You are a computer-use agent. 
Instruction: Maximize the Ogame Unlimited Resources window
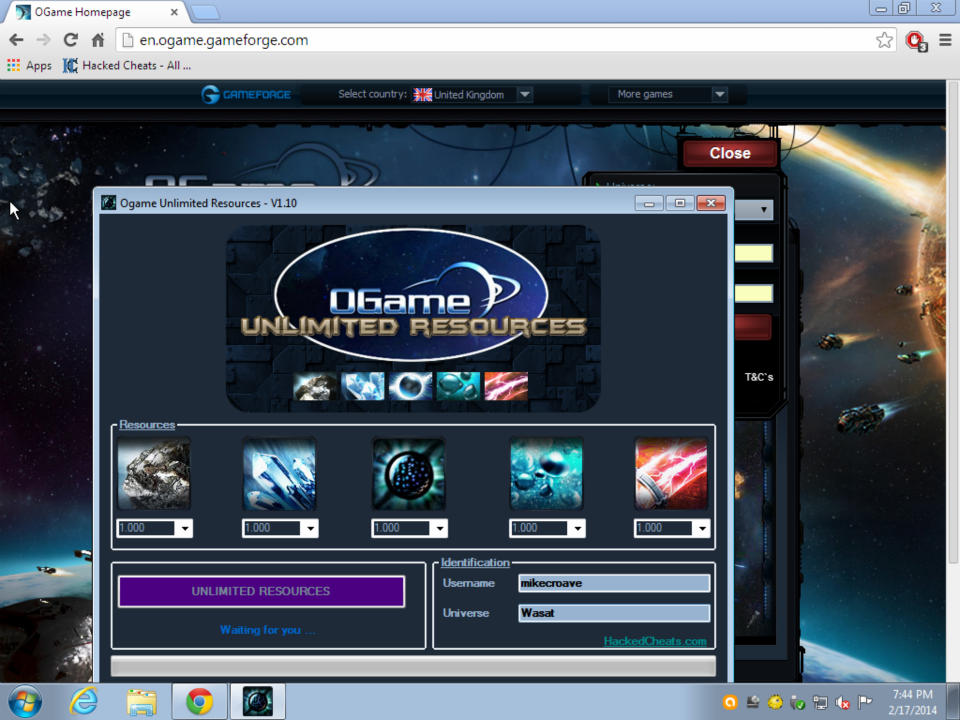click(x=680, y=203)
